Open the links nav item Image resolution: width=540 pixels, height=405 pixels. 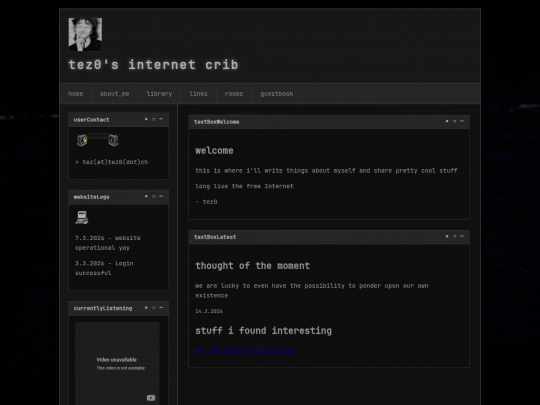point(198,94)
